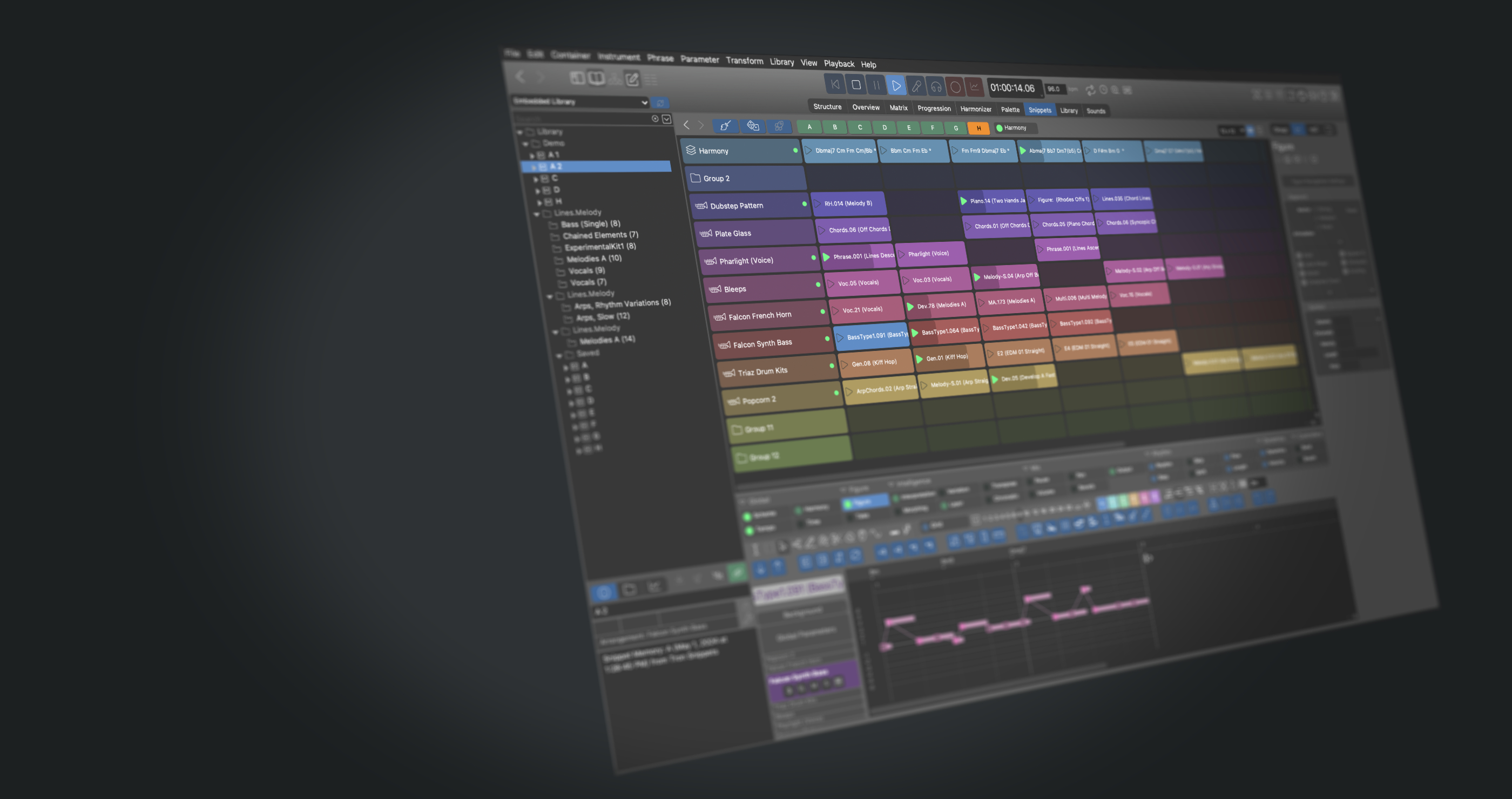Toggle the green dot on Triaz Drum Kits
The width and height of the screenshot is (1512, 799).
832,365
